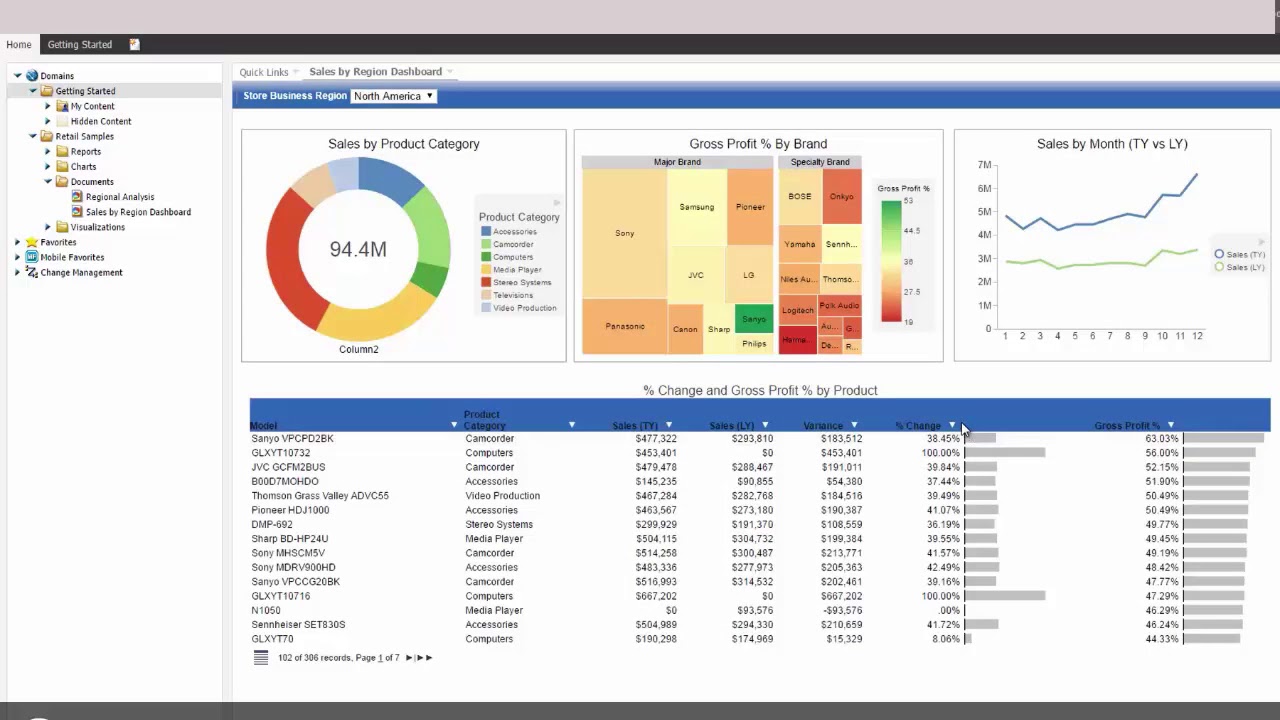The height and width of the screenshot is (720, 1280).
Task: Collapse the Sales by Month legend arrow
Action: pyautogui.click(x=1262, y=242)
